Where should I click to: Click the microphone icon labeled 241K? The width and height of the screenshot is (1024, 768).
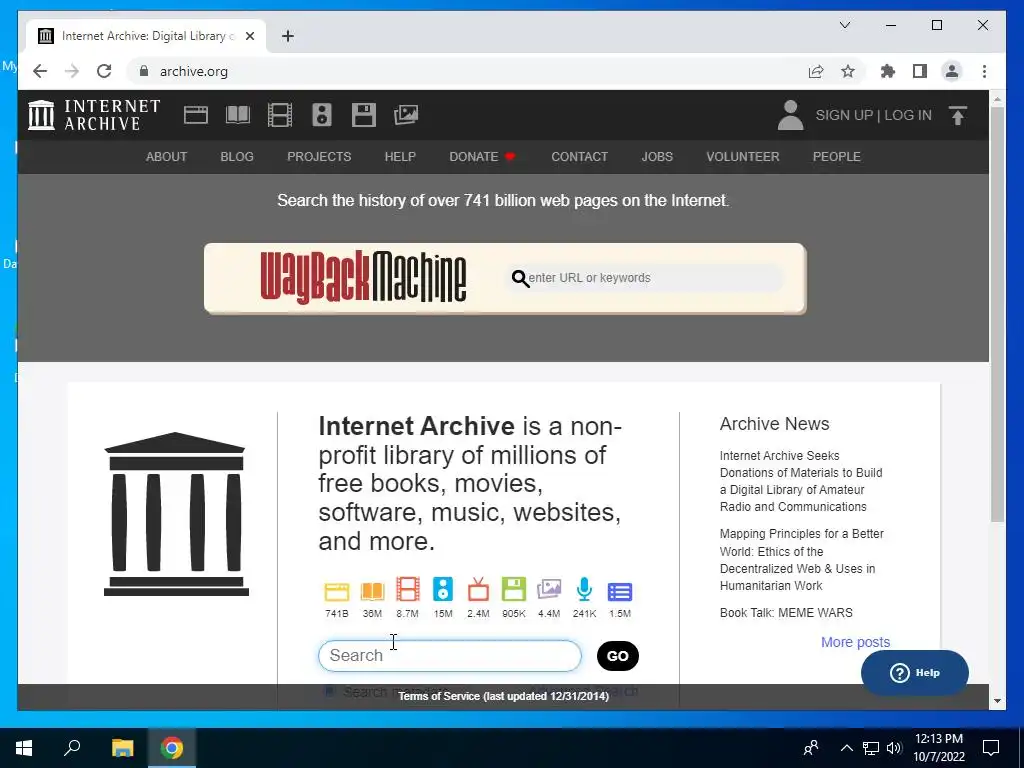[x=584, y=589]
